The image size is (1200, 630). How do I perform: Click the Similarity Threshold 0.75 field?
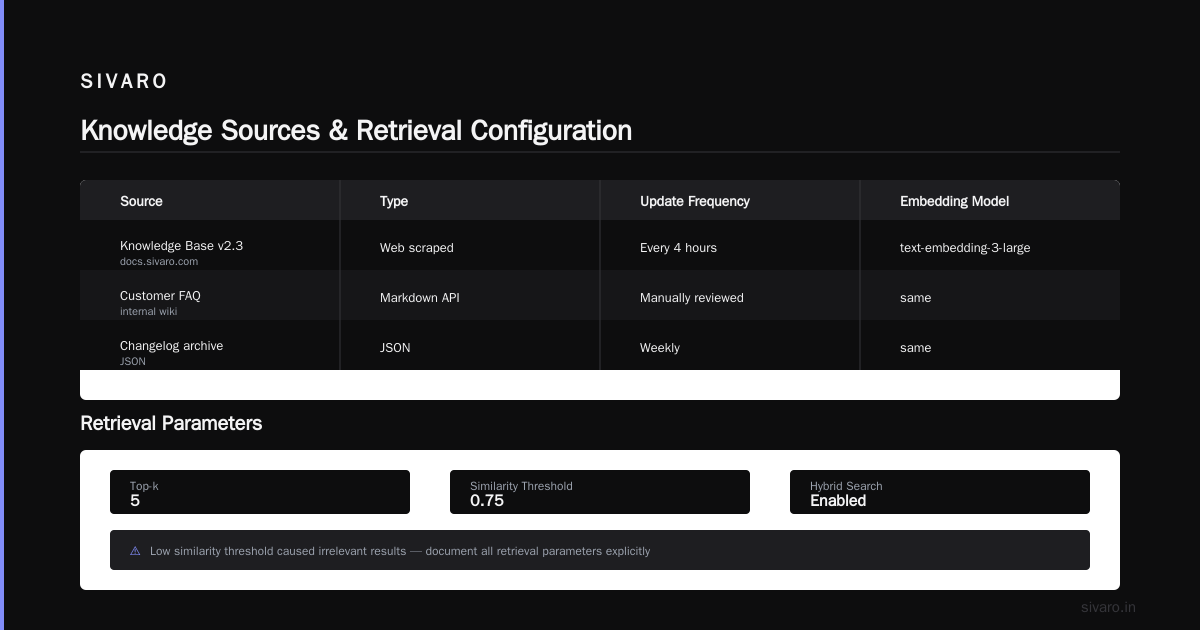pyautogui.click(x=600, y=492)
